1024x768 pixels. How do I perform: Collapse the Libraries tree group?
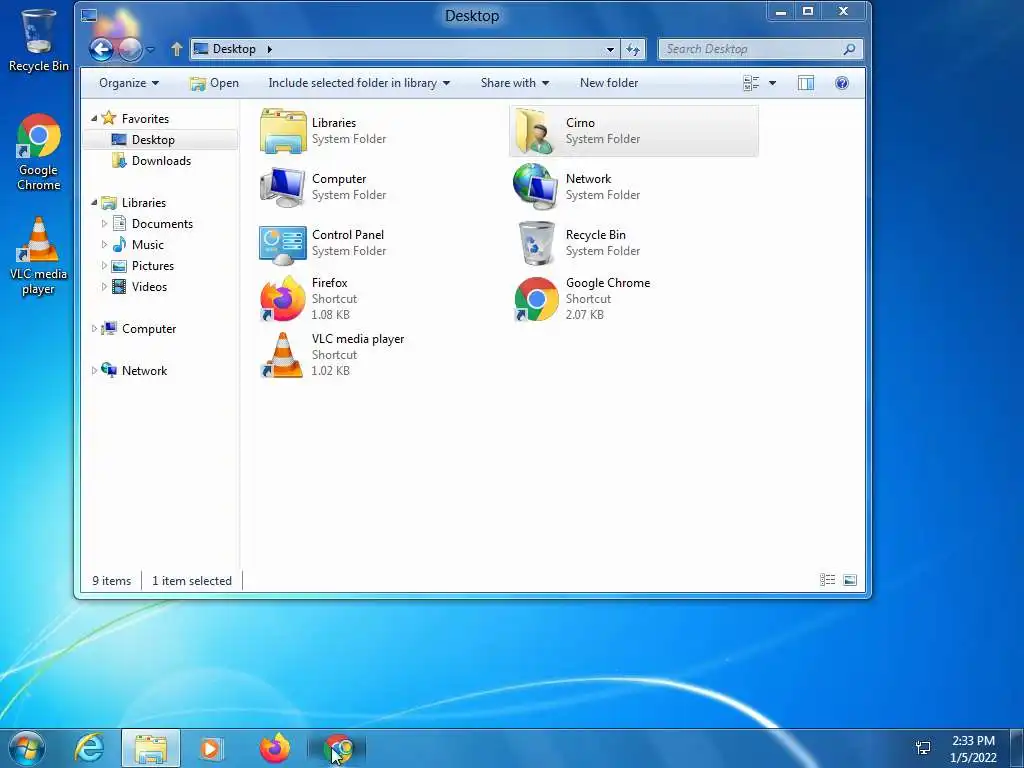94,202
